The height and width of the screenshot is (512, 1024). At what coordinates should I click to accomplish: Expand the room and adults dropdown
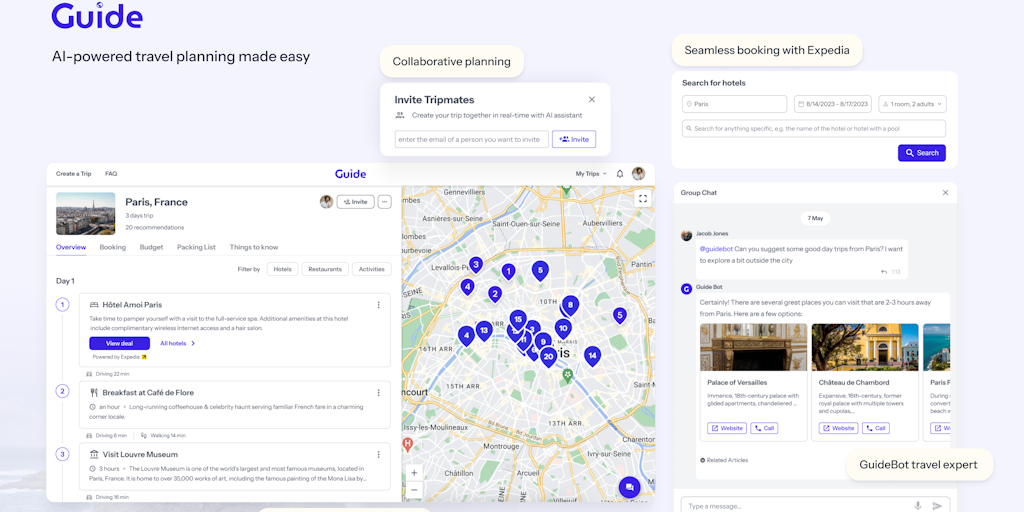pyautogui.click(x=912, y=104)
